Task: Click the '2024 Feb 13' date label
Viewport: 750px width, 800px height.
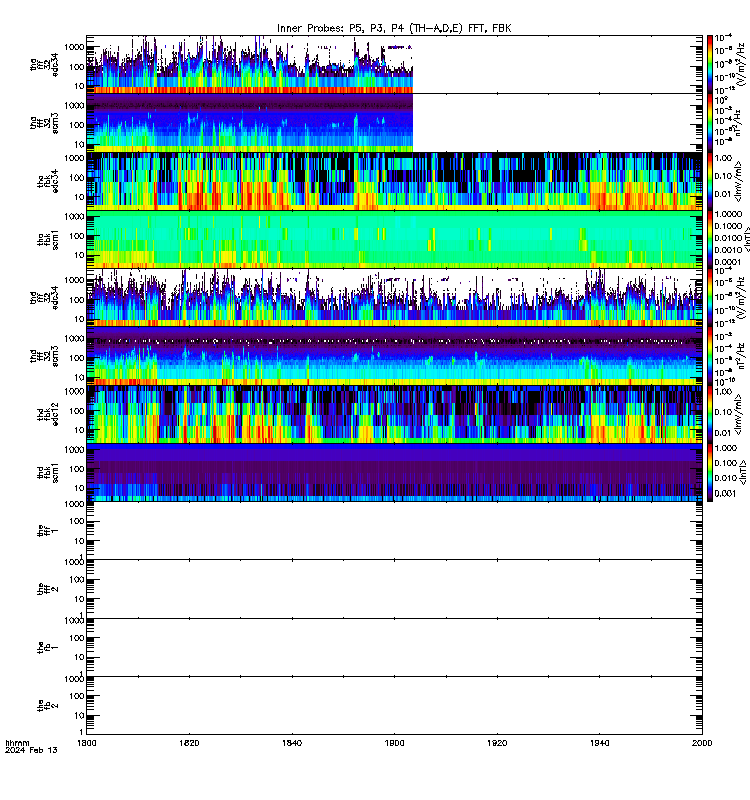Action: (31, 751)
